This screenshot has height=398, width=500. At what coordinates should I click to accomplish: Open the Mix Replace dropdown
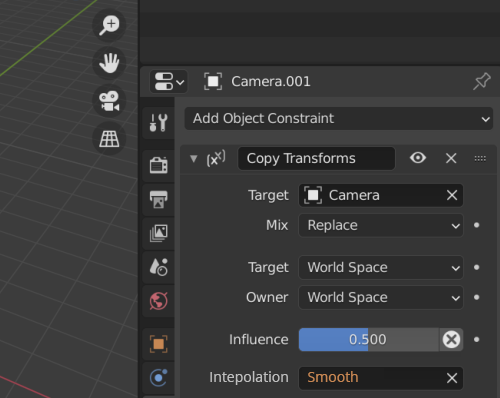coord(381,225)
